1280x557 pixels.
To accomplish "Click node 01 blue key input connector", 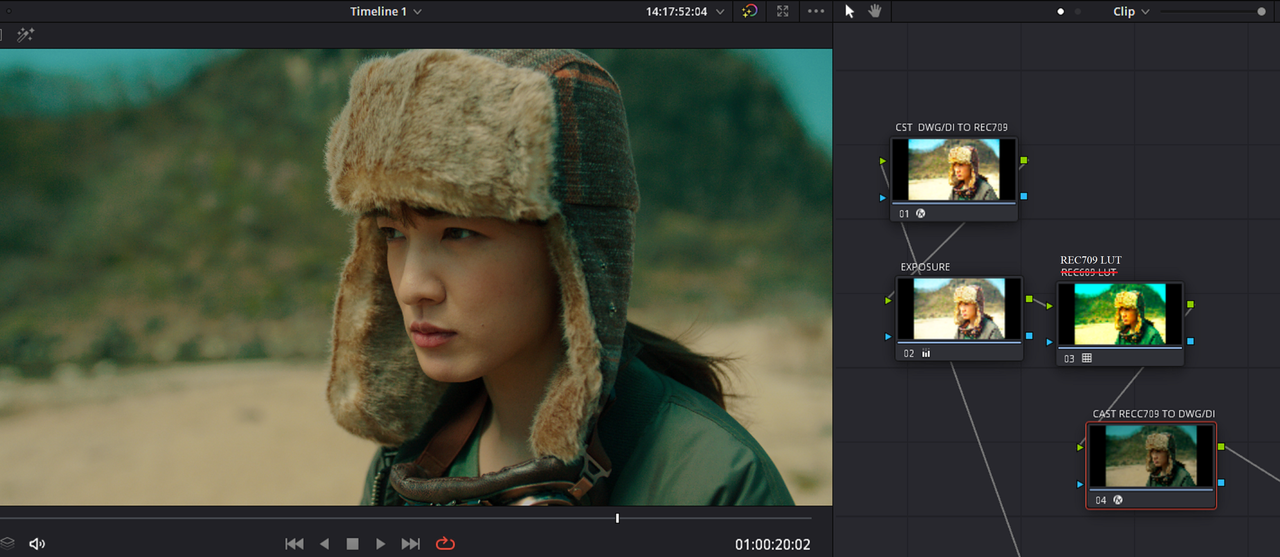I will pyautogui.click(x=883, y=197).
